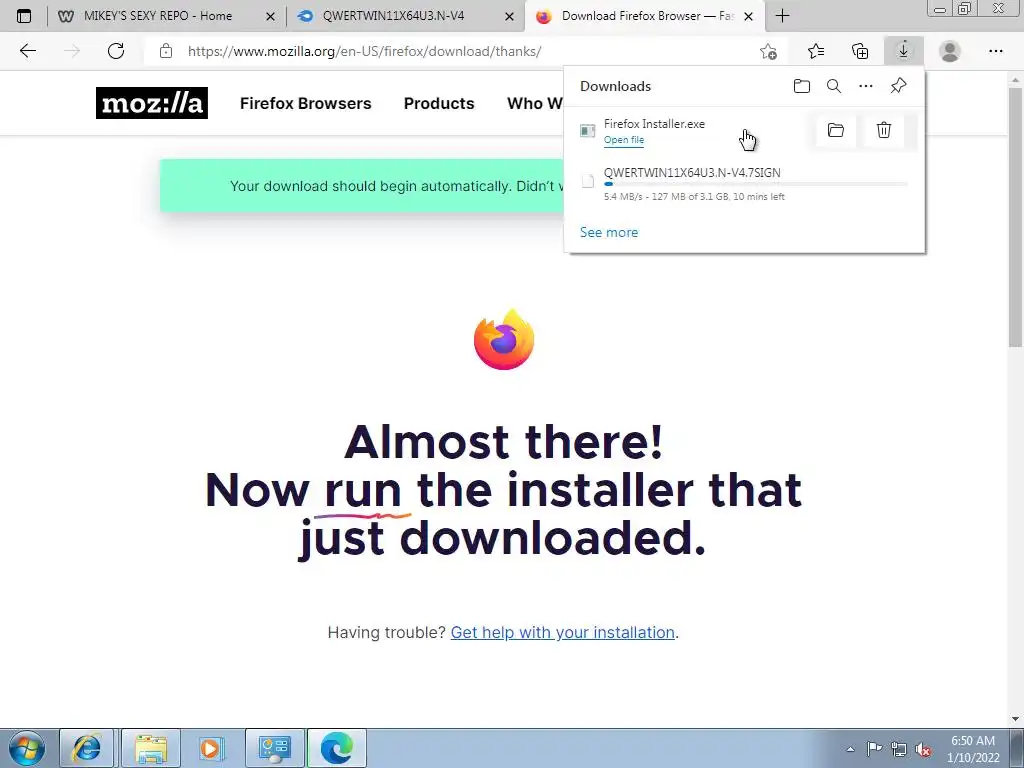Click the Downloads panel title
The image size is (1024, 768).
point(615,86)
